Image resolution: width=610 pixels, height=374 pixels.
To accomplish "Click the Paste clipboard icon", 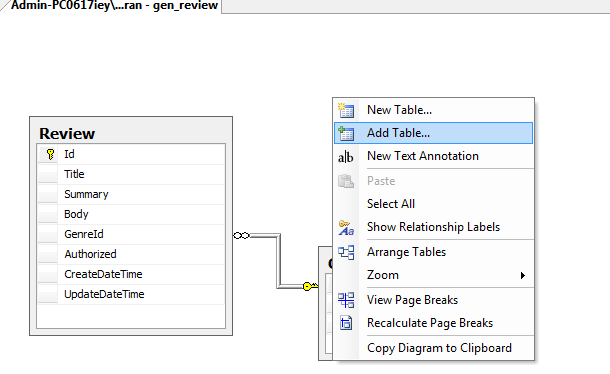I will (346, 181).
